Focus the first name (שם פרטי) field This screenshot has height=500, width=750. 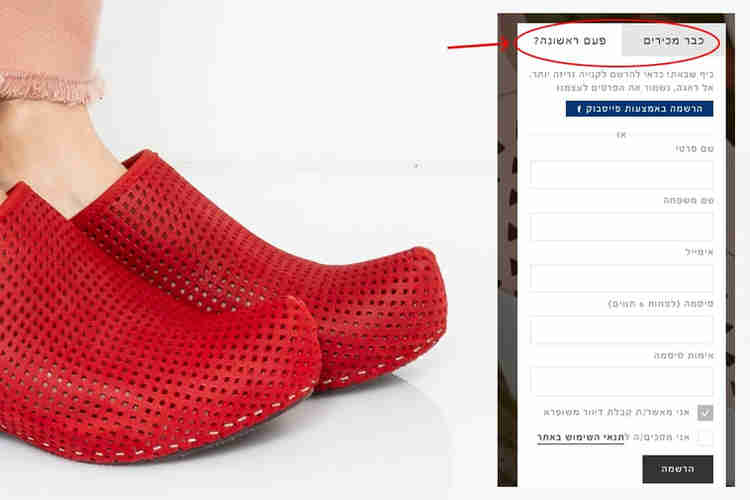tap(621, 175)
